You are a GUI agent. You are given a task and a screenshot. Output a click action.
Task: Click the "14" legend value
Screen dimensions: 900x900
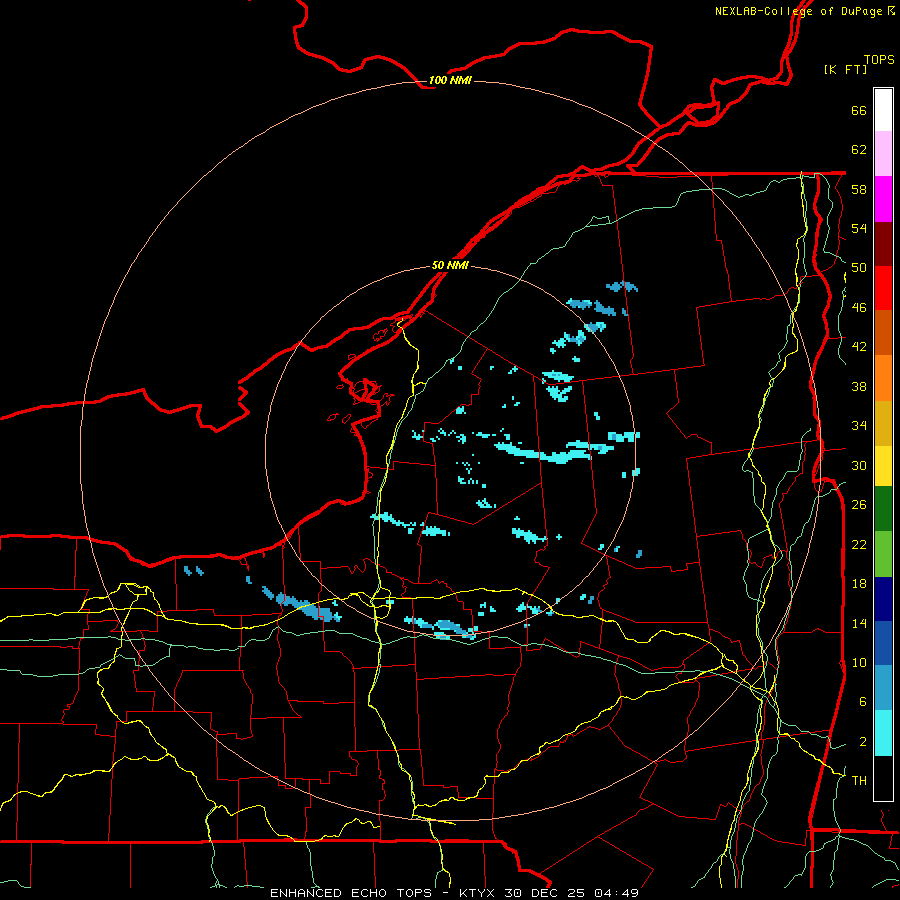tap(859, 623)
